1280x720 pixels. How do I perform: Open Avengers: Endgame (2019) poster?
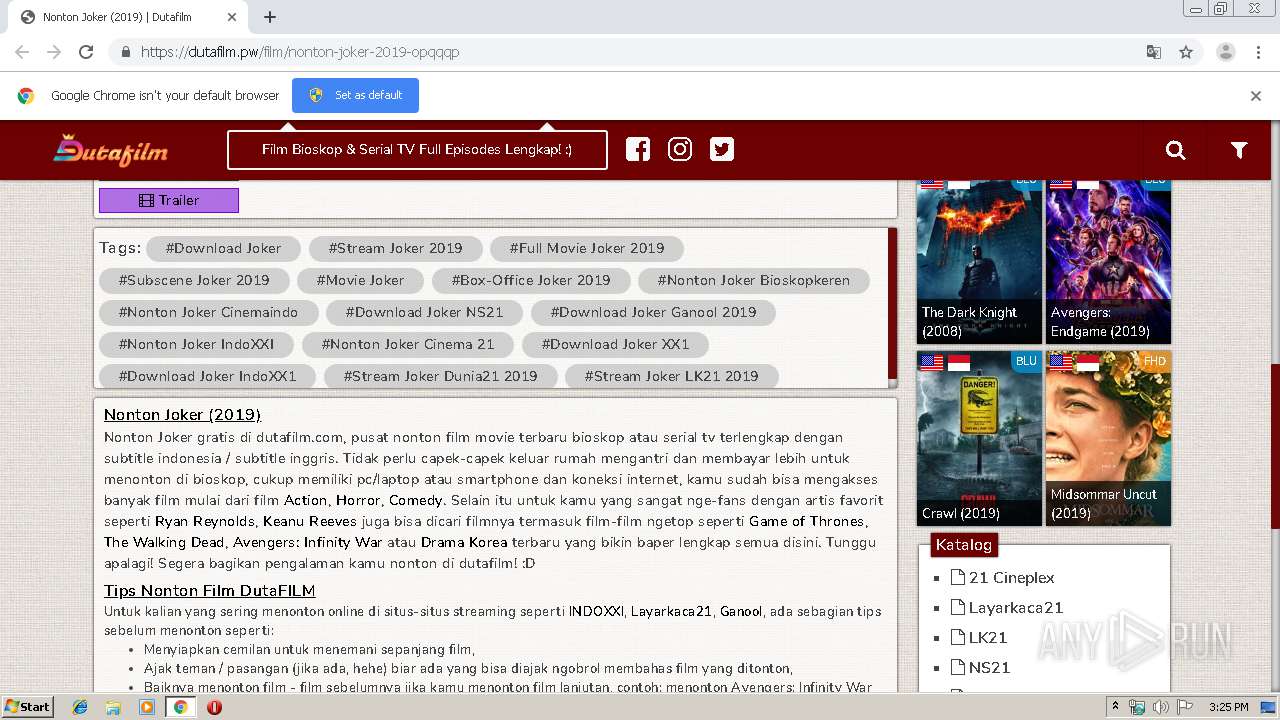pos(1108,262)
